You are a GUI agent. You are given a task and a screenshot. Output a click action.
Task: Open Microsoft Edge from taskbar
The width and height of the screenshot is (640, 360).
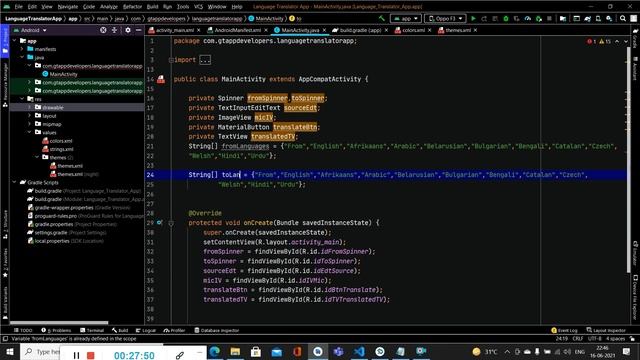(215, 351)
